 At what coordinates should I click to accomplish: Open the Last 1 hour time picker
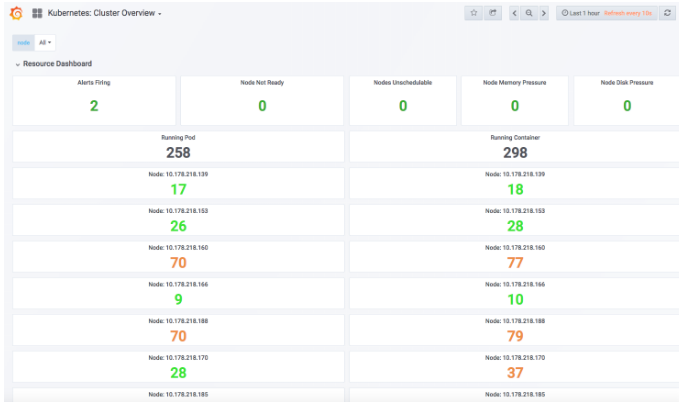click(607, 13)
